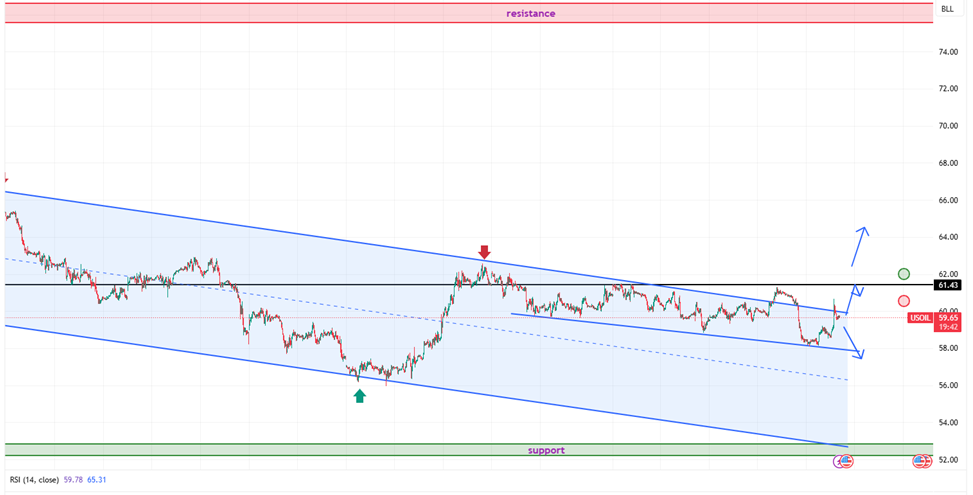Click the green up arrow marker
The image size is (973, 495).
[x=359, y=395]
